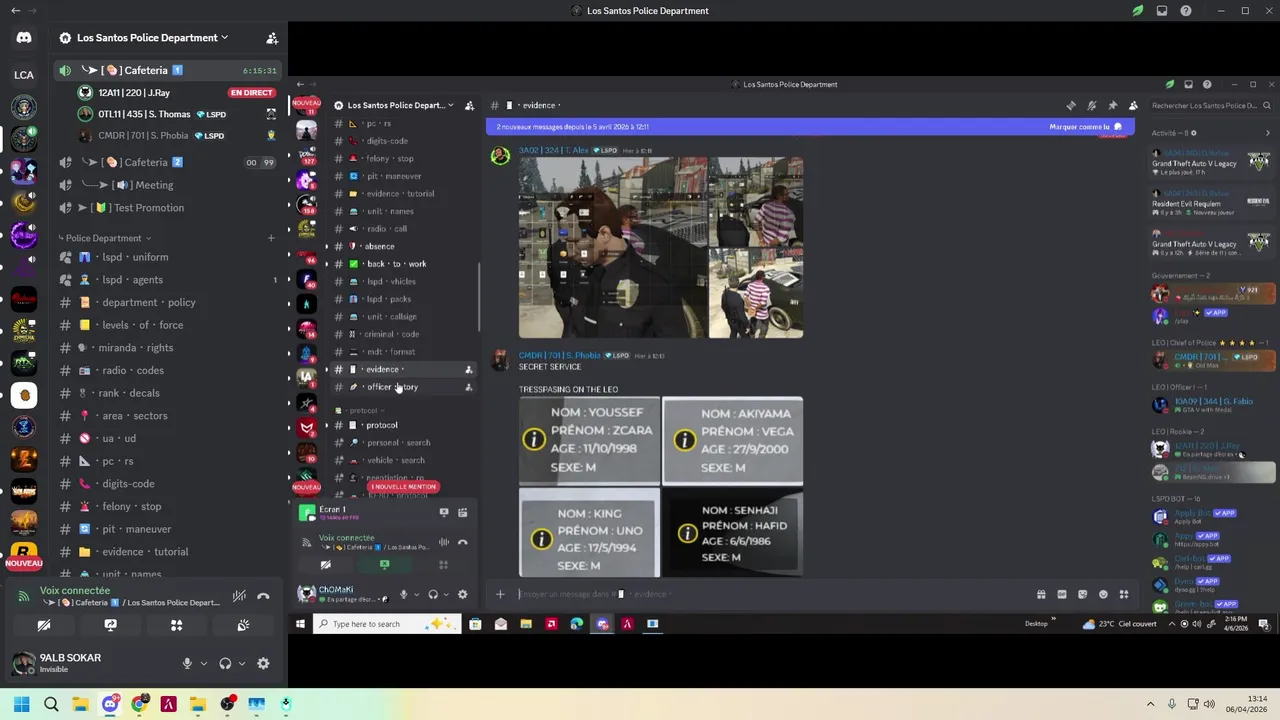Viewport: 1280px width, 720px height.
Task: Click Marquer comme lu in shared screen
Action: (x=1085, y=127)
